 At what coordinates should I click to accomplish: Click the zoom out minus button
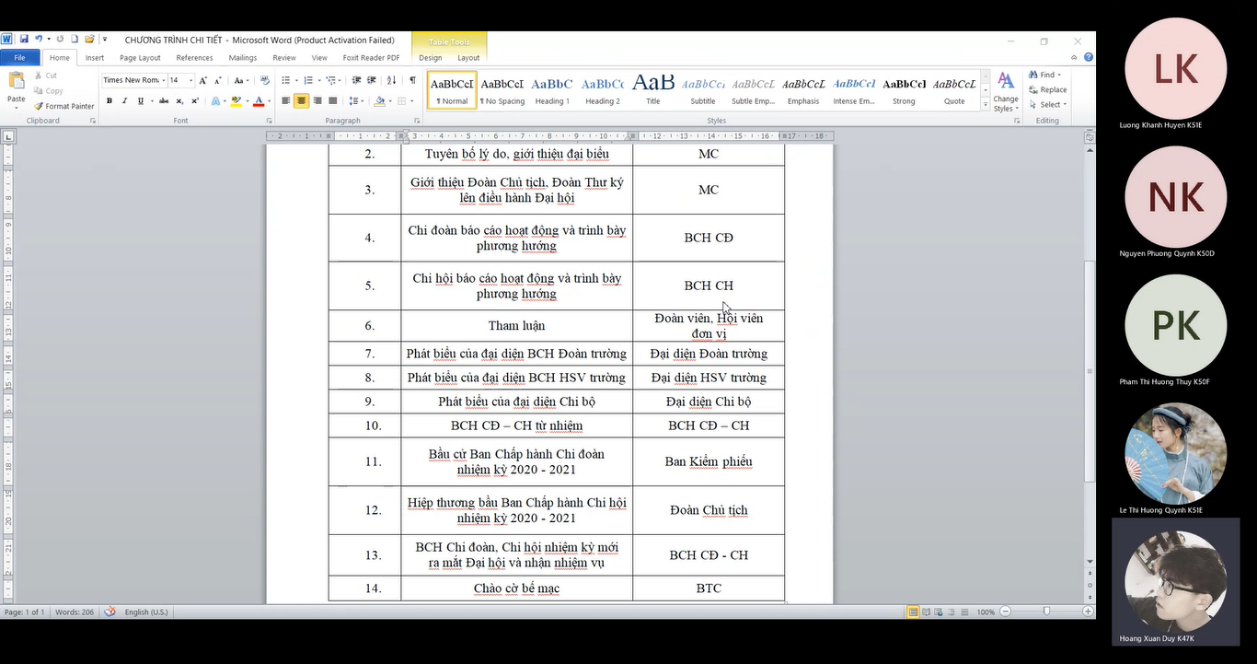click(x=1005, y=612)
